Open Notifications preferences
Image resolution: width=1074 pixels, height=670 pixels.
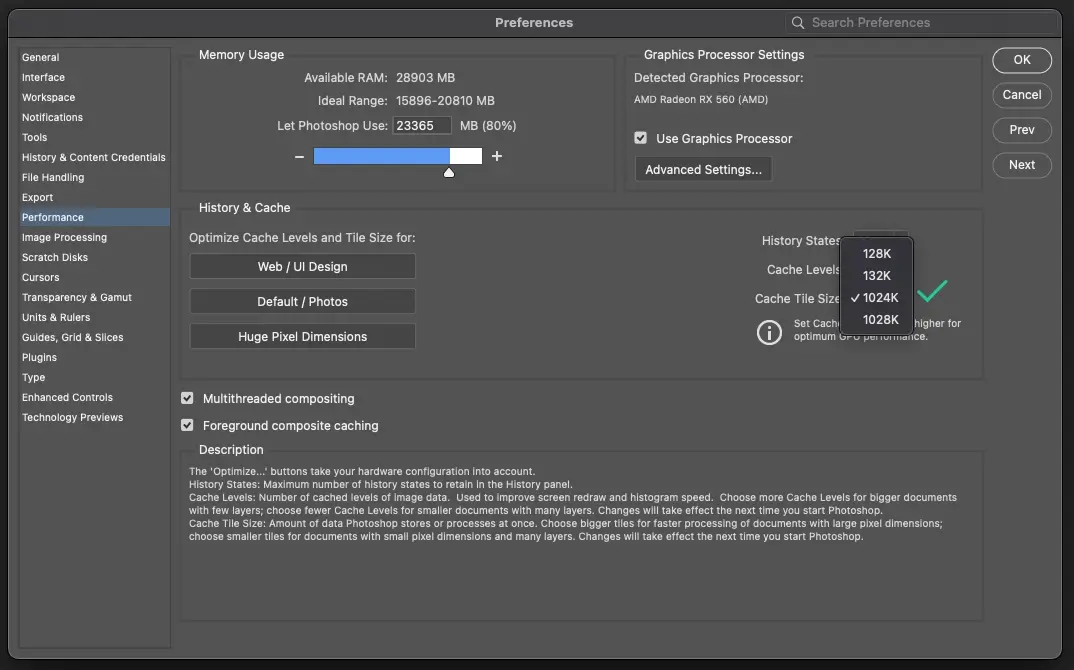(95, 117)
